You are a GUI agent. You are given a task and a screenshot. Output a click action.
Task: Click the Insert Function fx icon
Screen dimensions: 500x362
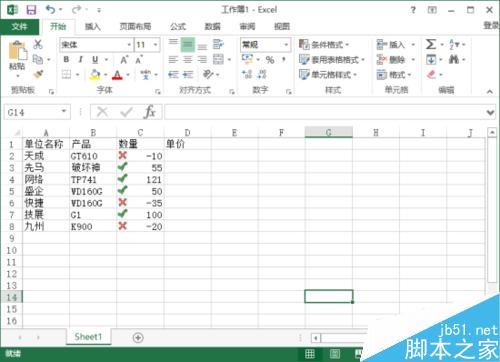pyautogui.click(x=149, y=112)
